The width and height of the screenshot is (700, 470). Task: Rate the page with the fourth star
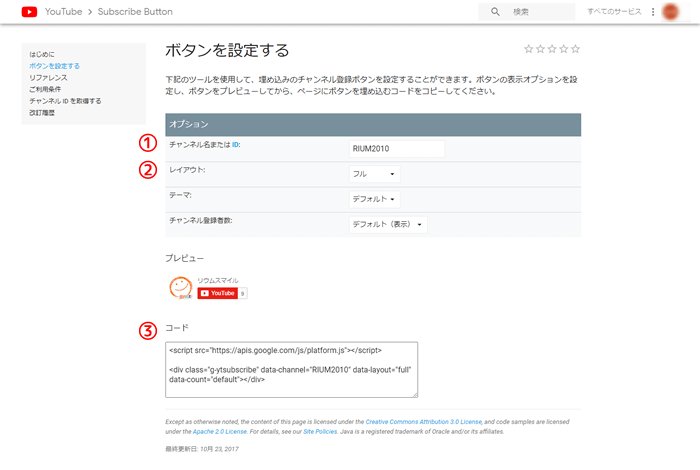(563, 49)
